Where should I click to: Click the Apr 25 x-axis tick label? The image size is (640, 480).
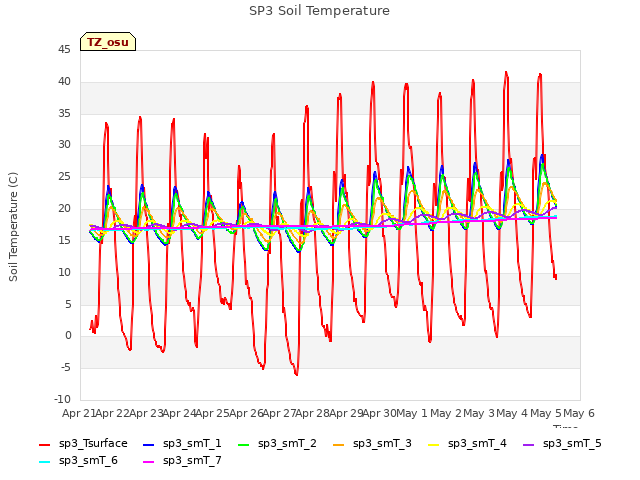point(212,413)
